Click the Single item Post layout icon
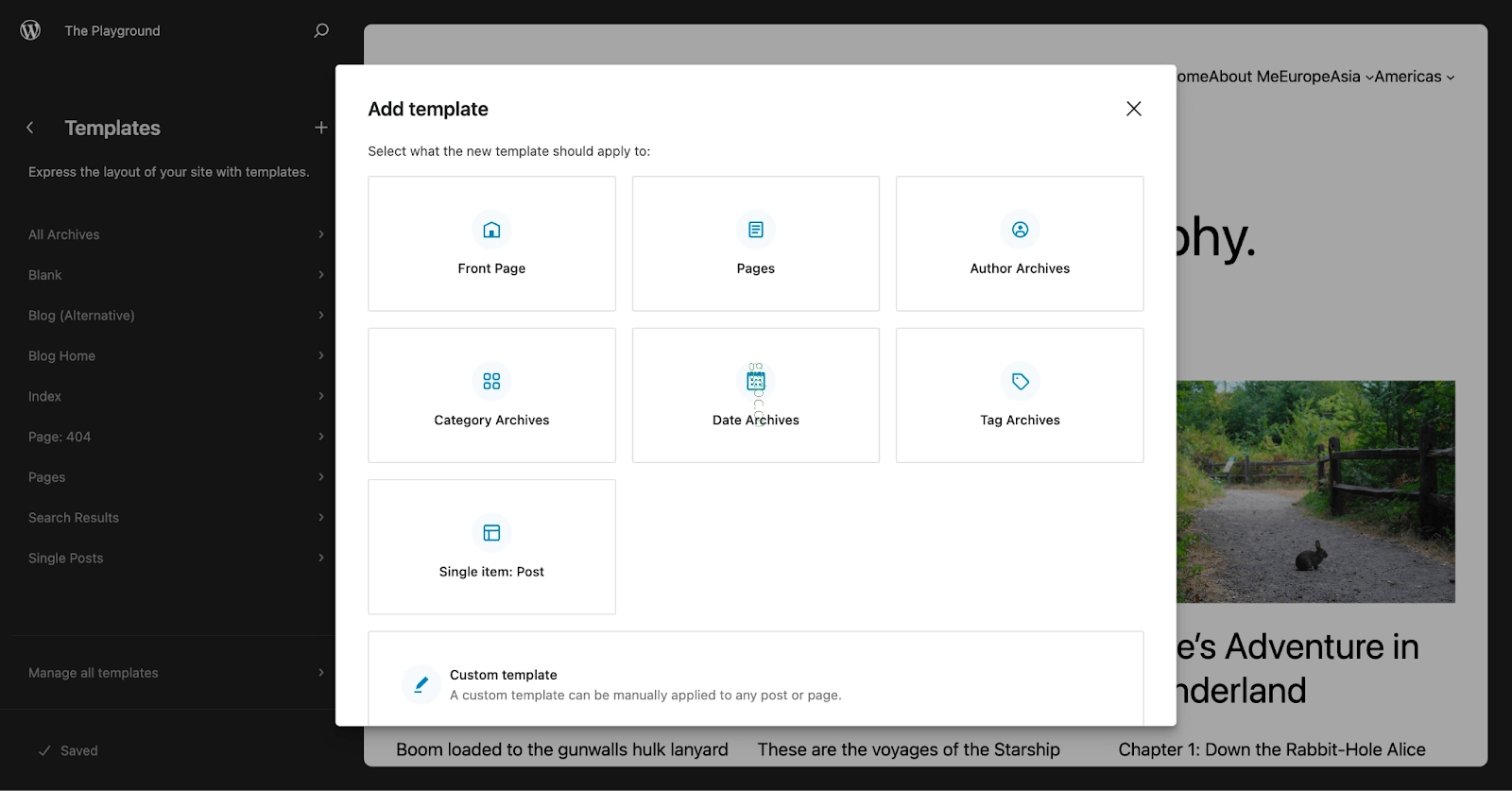 (491, 533)
